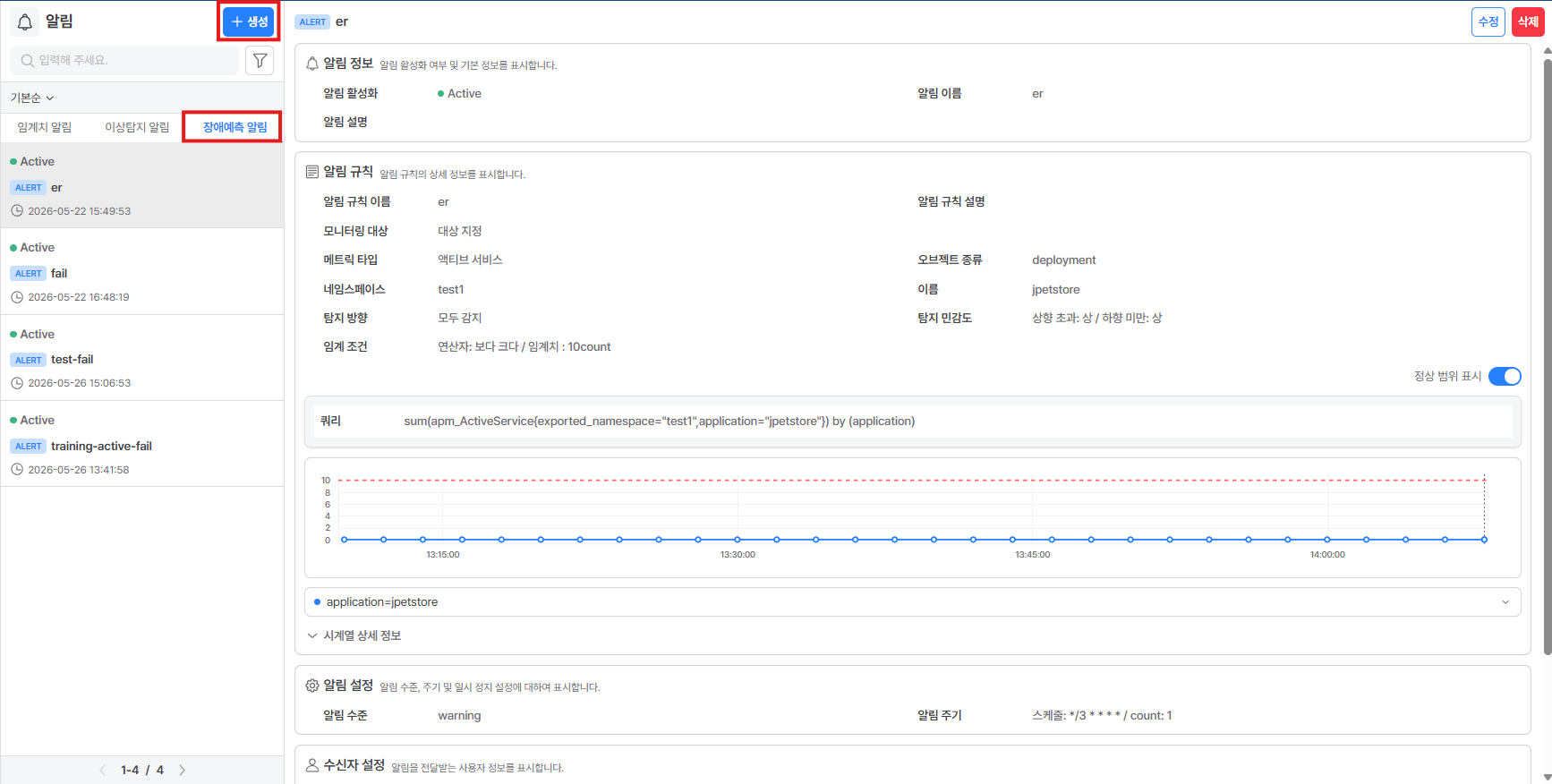The image size is (1552, 784).
Task: Open the 기본순 sort dropdown
Action: pyautogui.click(x=32, y=98)
